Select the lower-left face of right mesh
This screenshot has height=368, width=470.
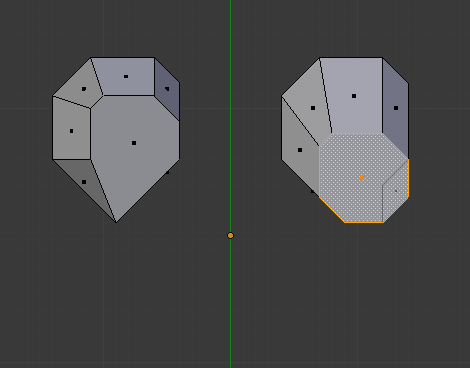pyautogui.click(x=300, y=150)
